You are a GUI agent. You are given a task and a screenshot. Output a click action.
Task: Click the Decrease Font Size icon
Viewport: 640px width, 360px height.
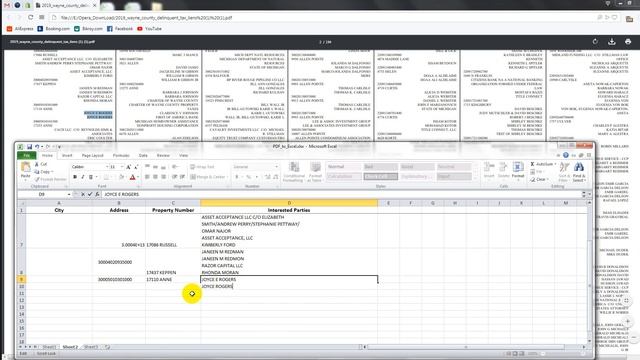[135, 167]
